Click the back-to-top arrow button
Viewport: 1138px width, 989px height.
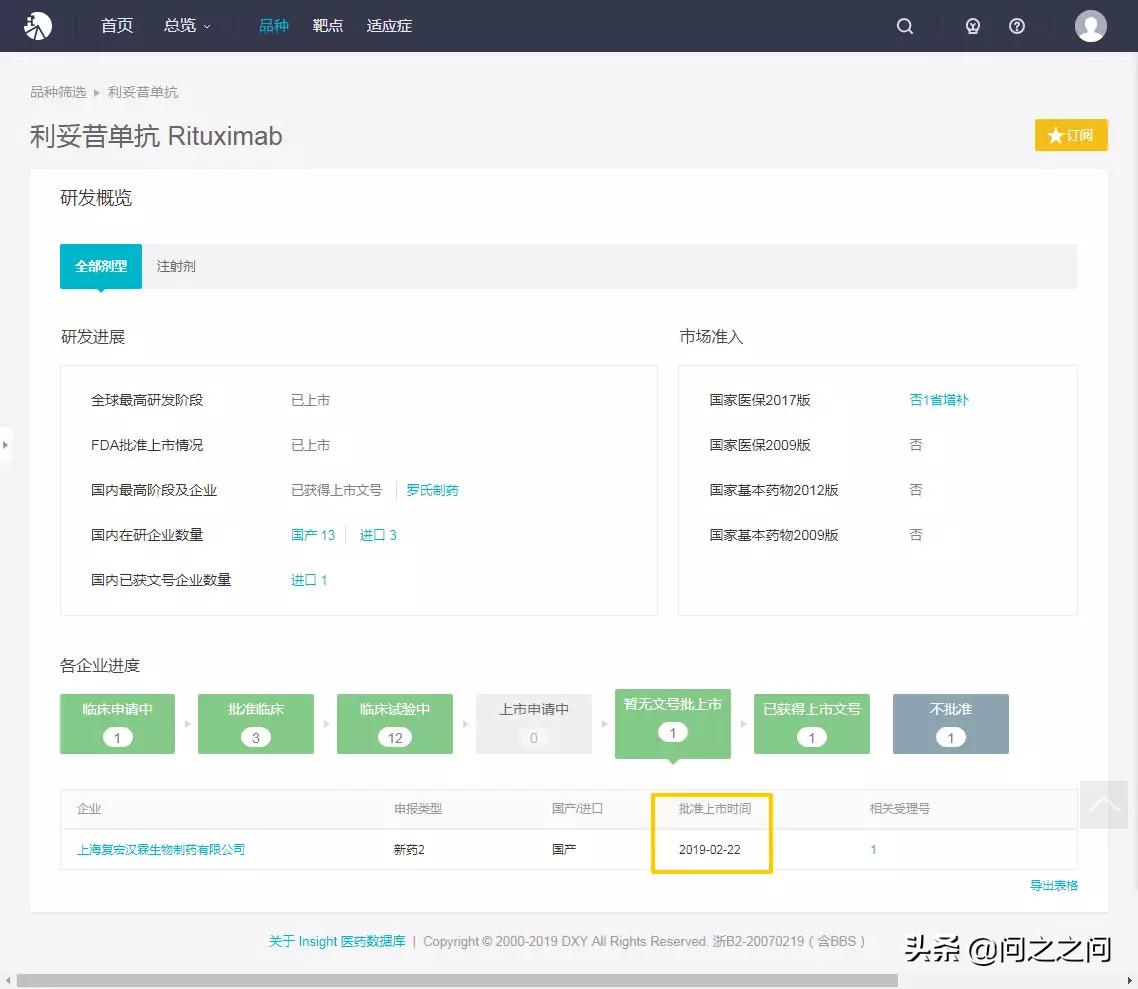click(x=1103, y=805)
